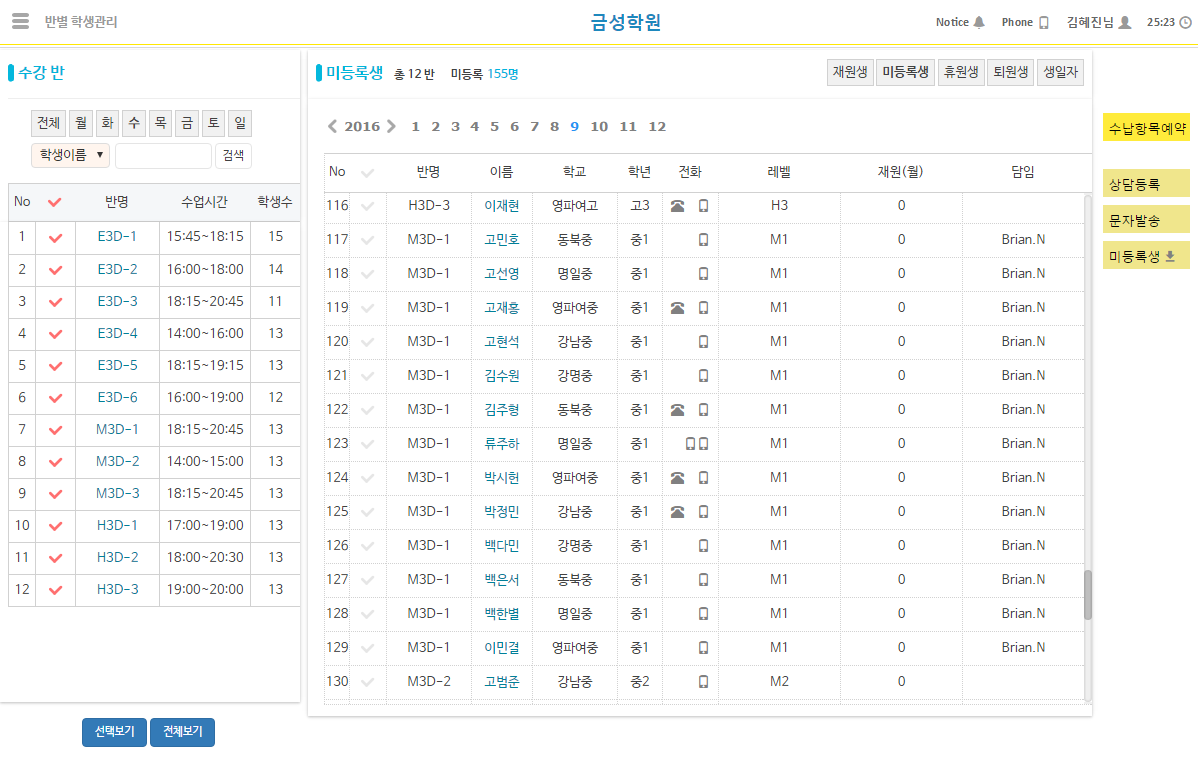Image resolution: width=1198 pixels, height=757 pixels.
Task: Click landline phone icon for 박시현
Action: point(678,477)
